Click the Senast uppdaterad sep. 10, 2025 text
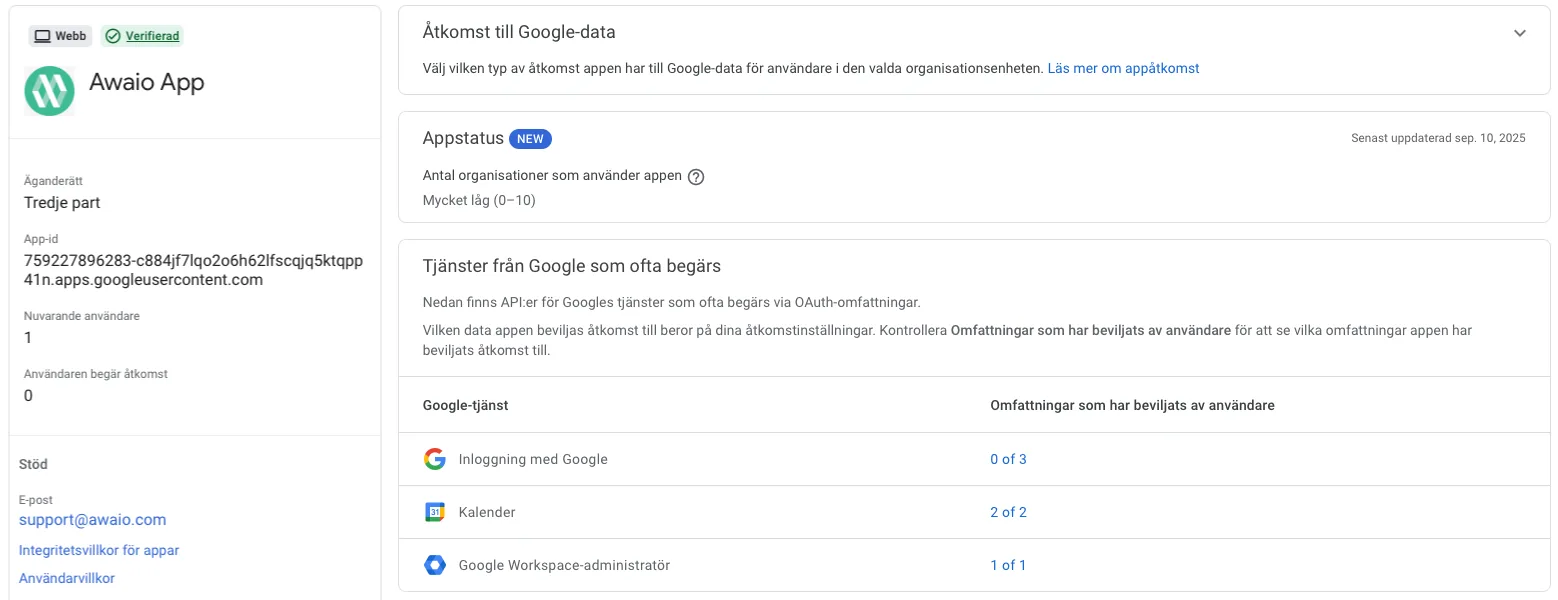The height and width of the screenshot is (600, 1558). [x=1438, y=139]
